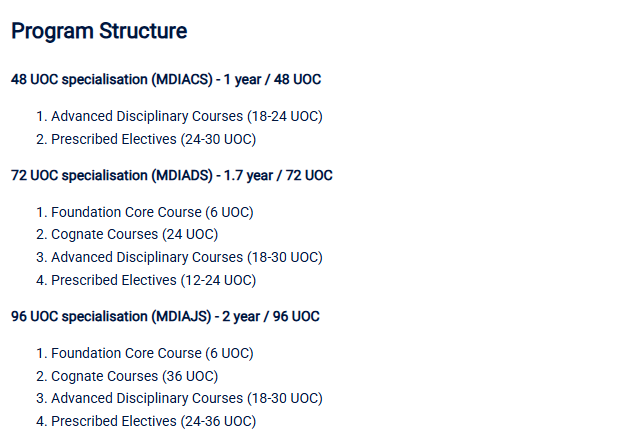The height and width of the screenshot is (440, 625).
Task: Select Advanced Disciplinary Courses (18-24 UOC) item
Action: pyautogui.click(x=186, y=116)
